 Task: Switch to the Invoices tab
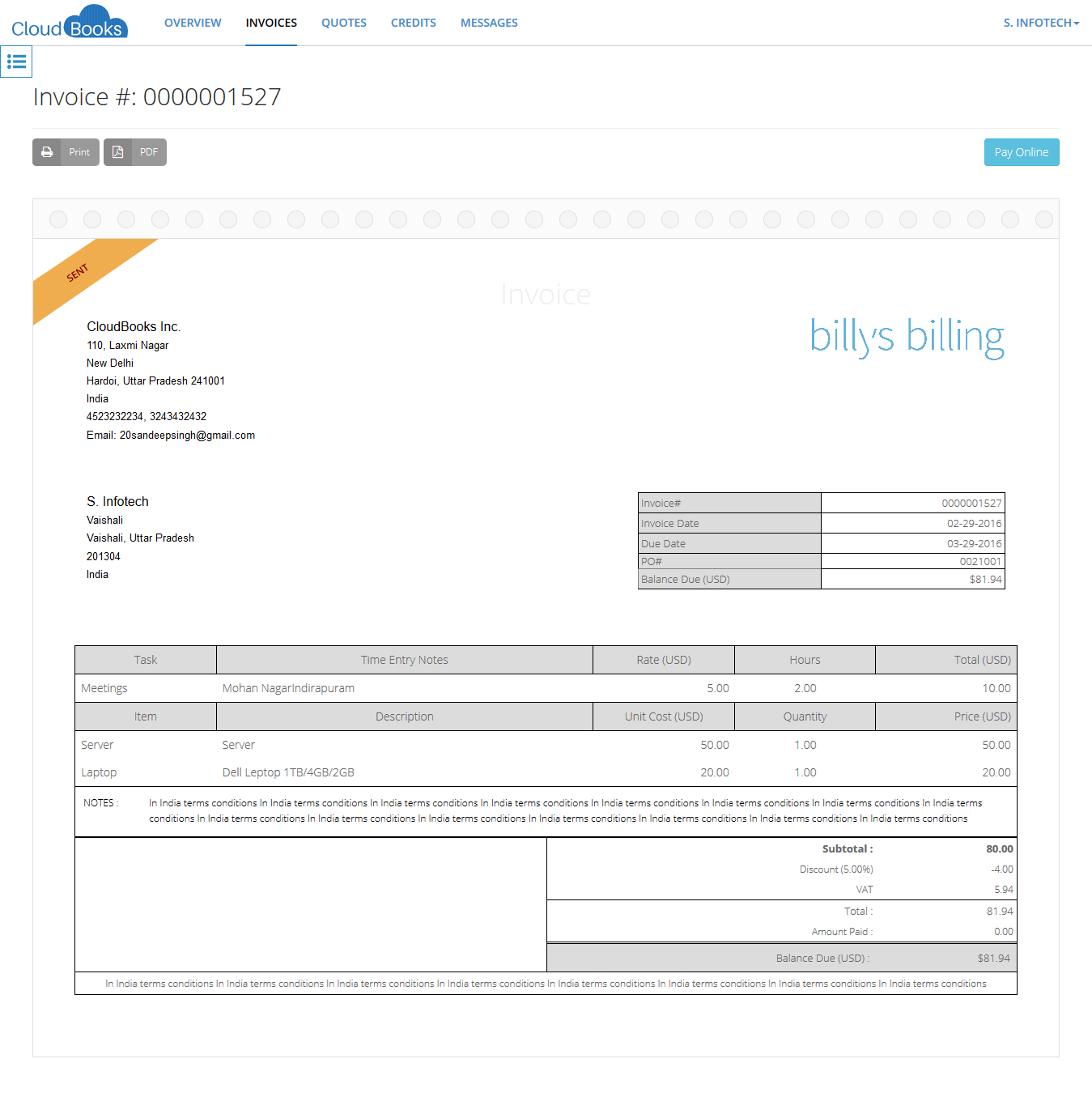click(x=271, y=23)
